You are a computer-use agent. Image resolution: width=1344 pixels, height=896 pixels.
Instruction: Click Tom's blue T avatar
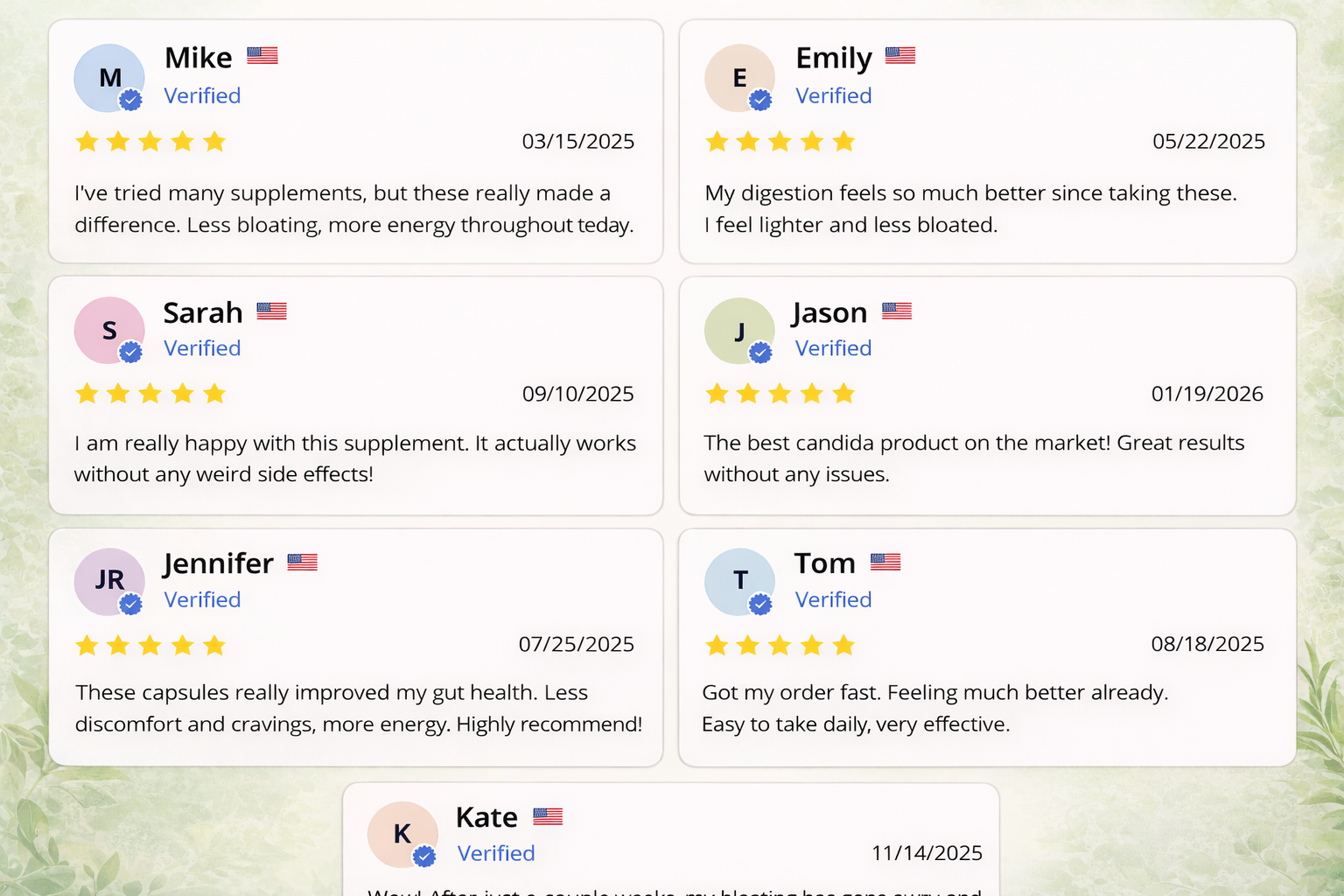click(739, 581)
